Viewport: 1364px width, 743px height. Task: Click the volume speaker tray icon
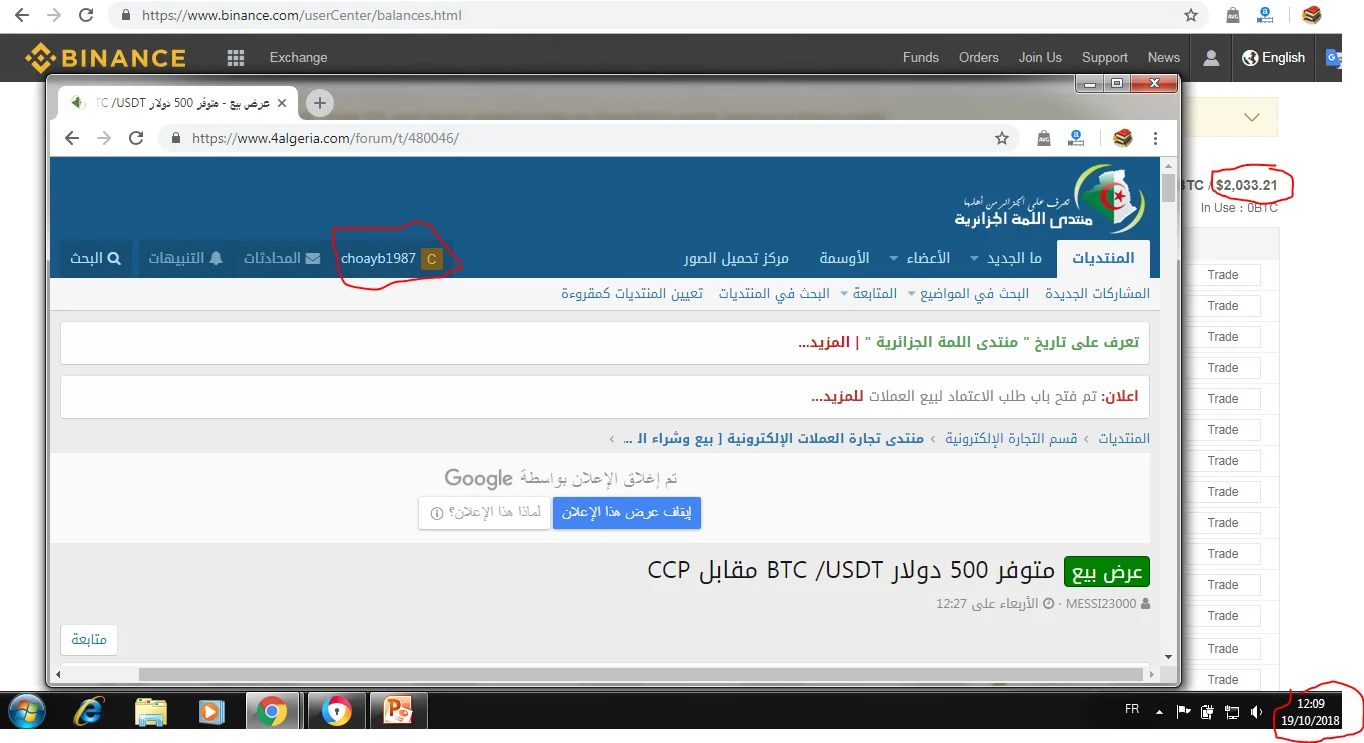[1256, 712]
